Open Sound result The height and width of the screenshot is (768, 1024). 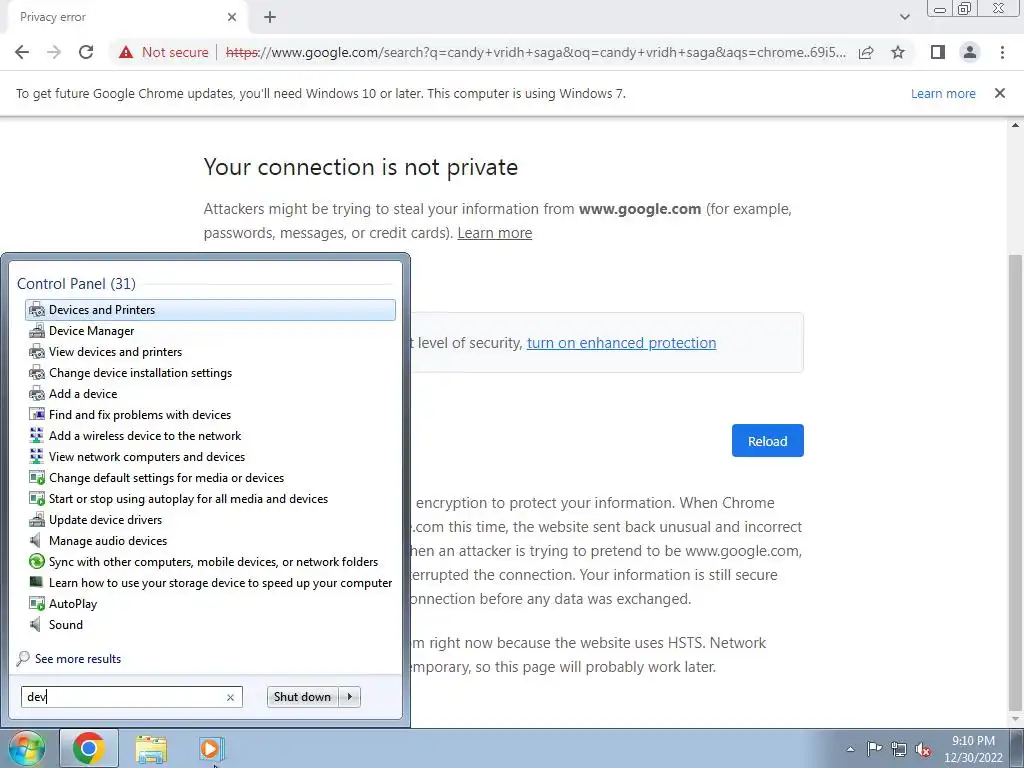pyautogui.click(x=210, y=624)
